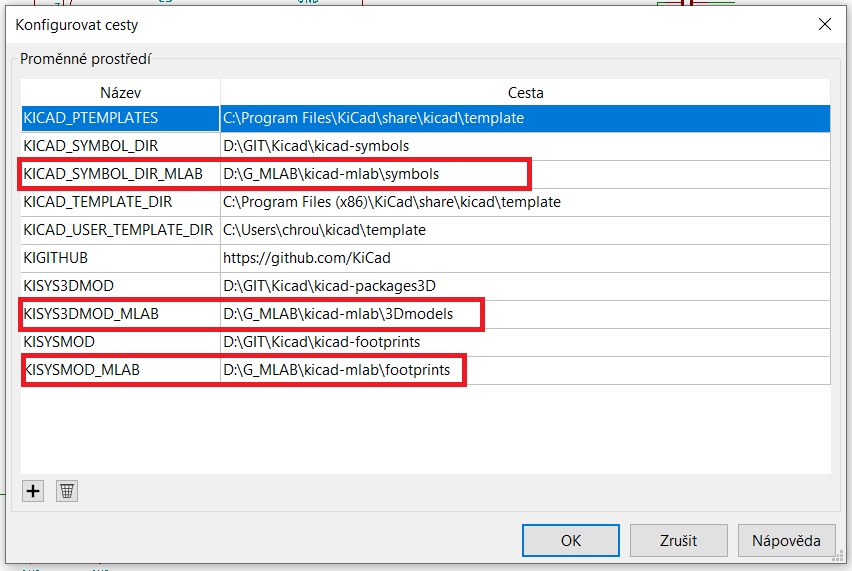852x571 pixels.
Task: Click the trash icon to delete the row
Action: 66,491
